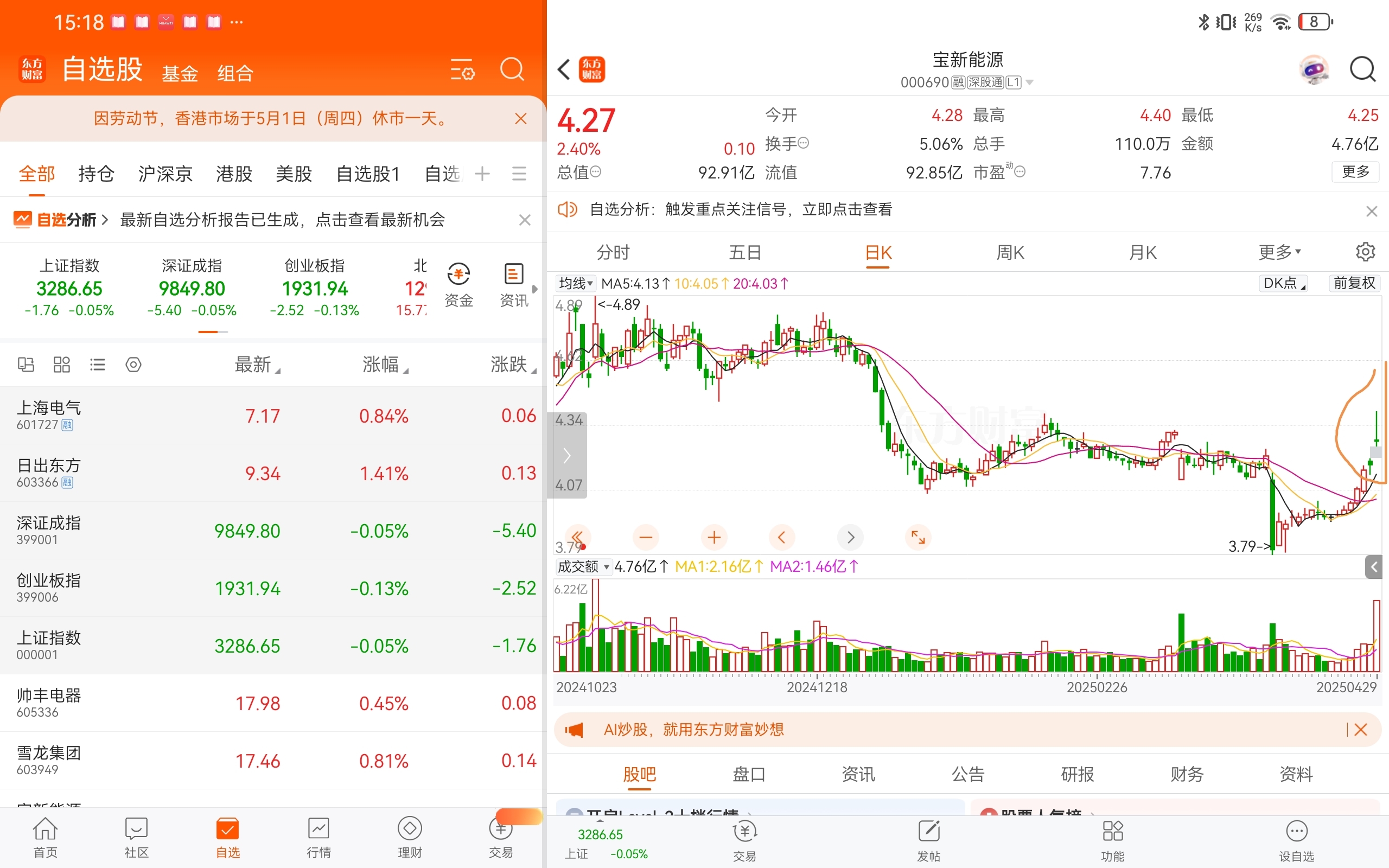Open 首页 home in bottom nav
Image resolution: width=1389 pixels, height=868 pixels.
(46, 838)
